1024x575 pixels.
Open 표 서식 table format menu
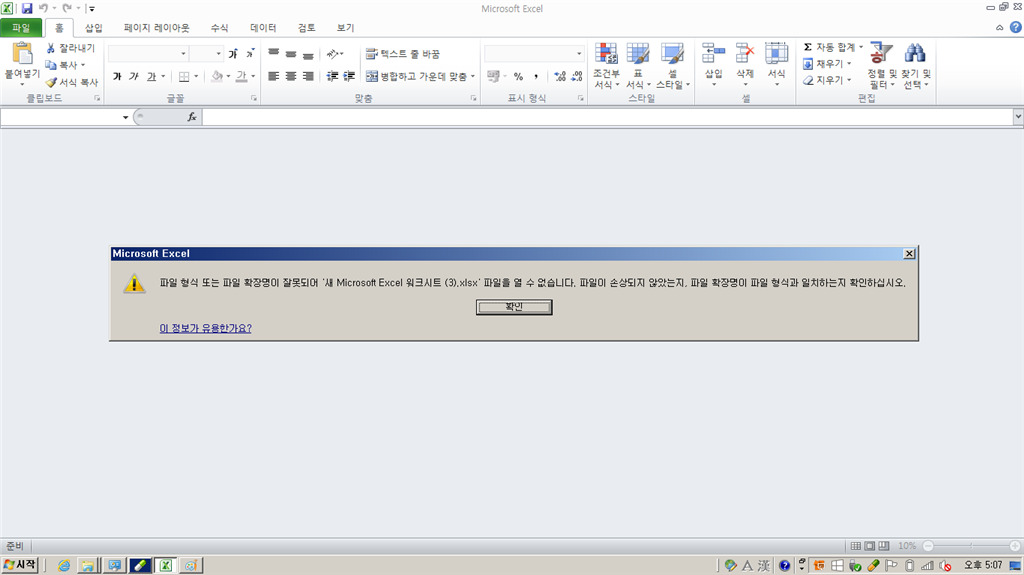point(638,65)
